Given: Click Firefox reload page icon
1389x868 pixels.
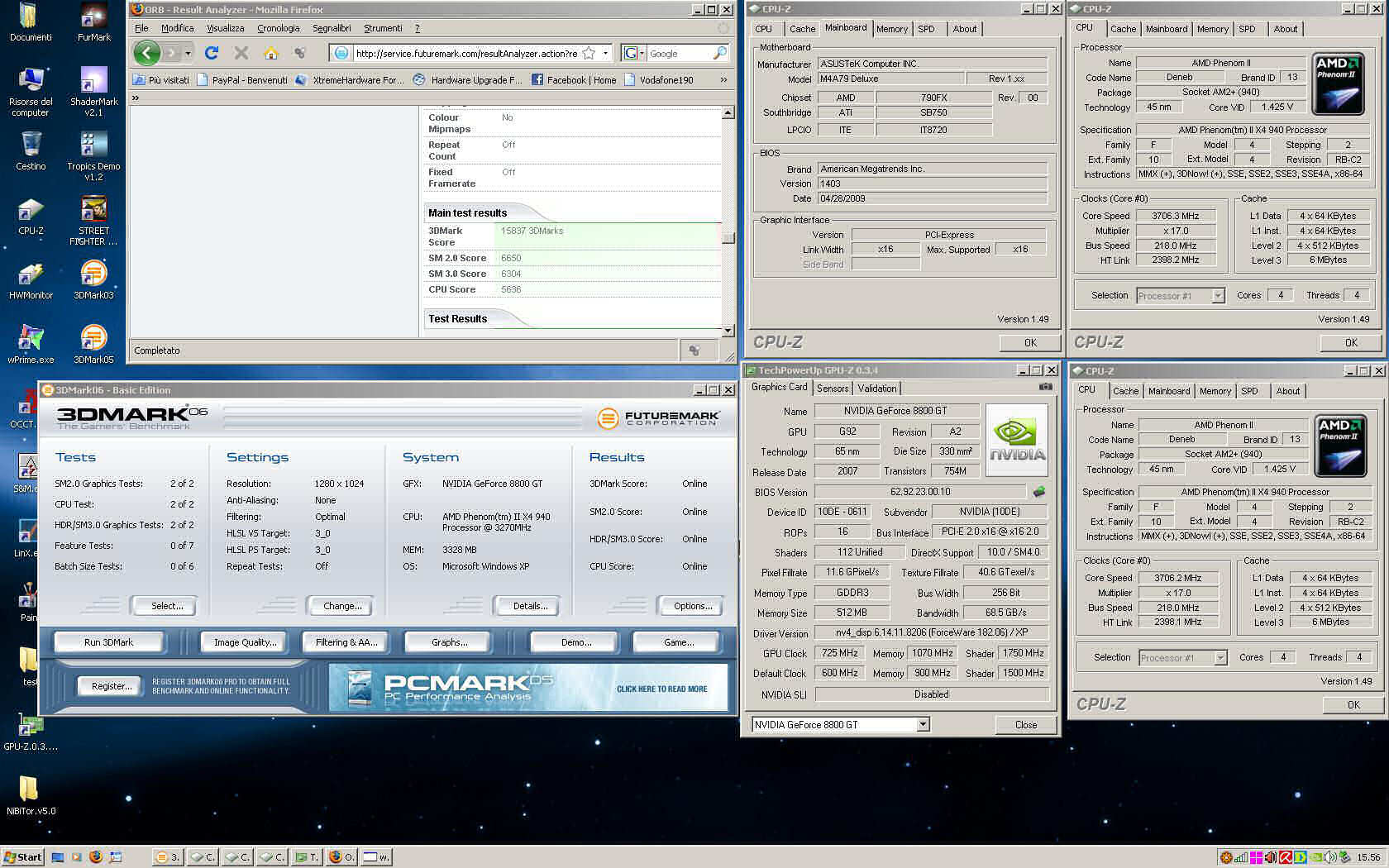Looking at the screenshot, I should click(212, 53).
